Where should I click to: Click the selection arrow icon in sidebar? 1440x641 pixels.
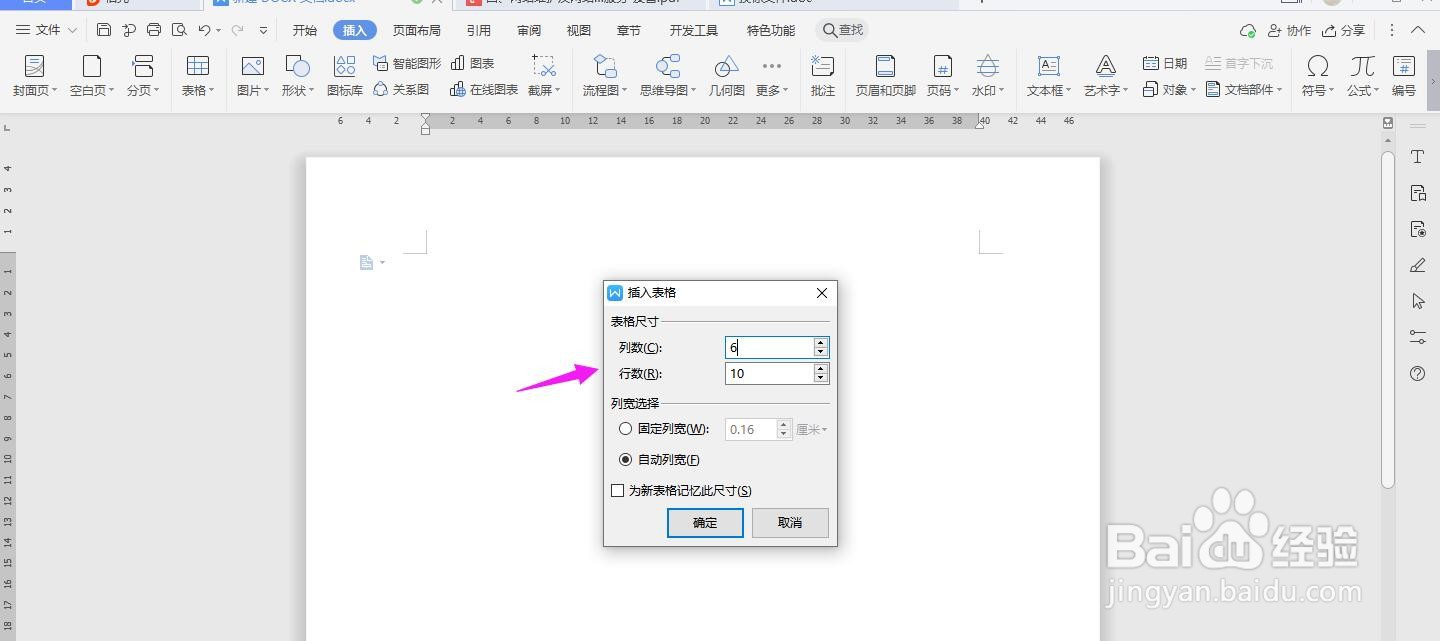tap(1418, 301)
